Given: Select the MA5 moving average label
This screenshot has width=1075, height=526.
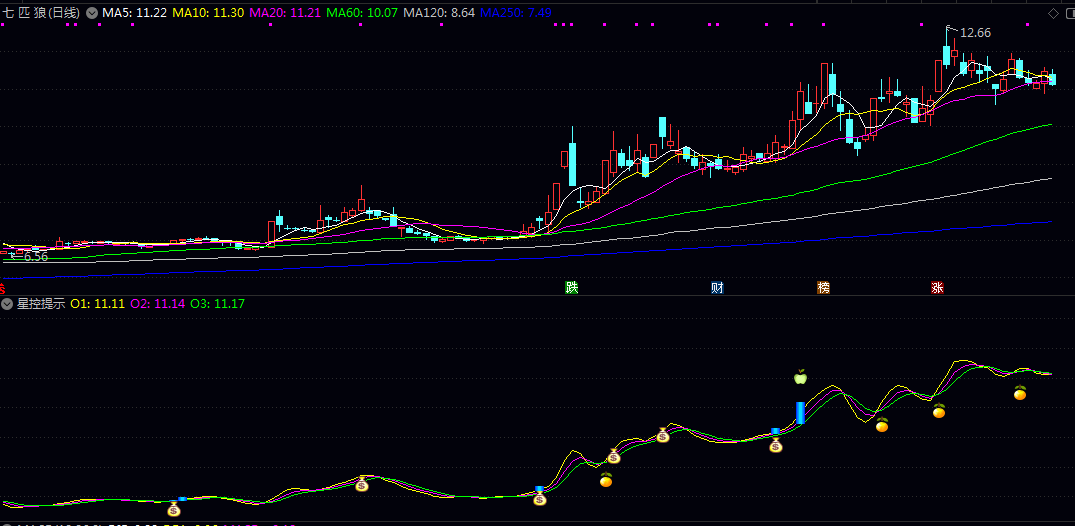Looking at the screenshot, I should (x=134, y=13).
